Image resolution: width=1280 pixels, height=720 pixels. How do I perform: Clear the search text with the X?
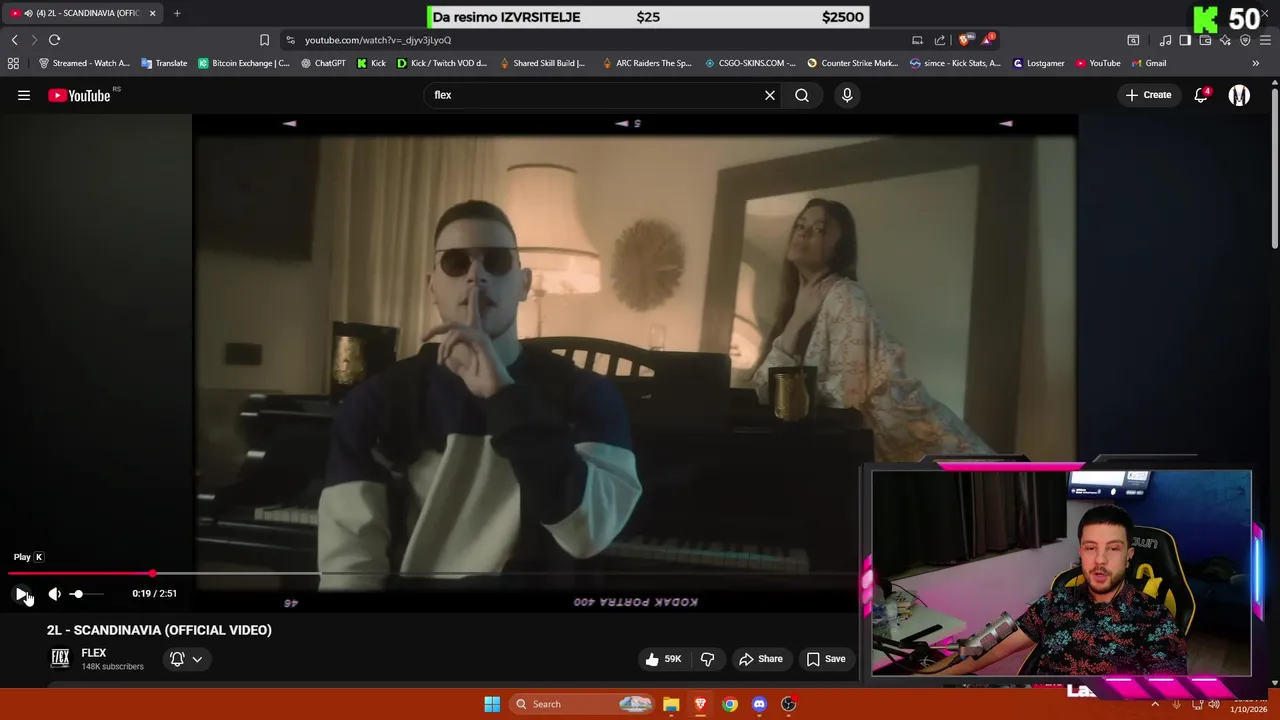click(770, 95)
